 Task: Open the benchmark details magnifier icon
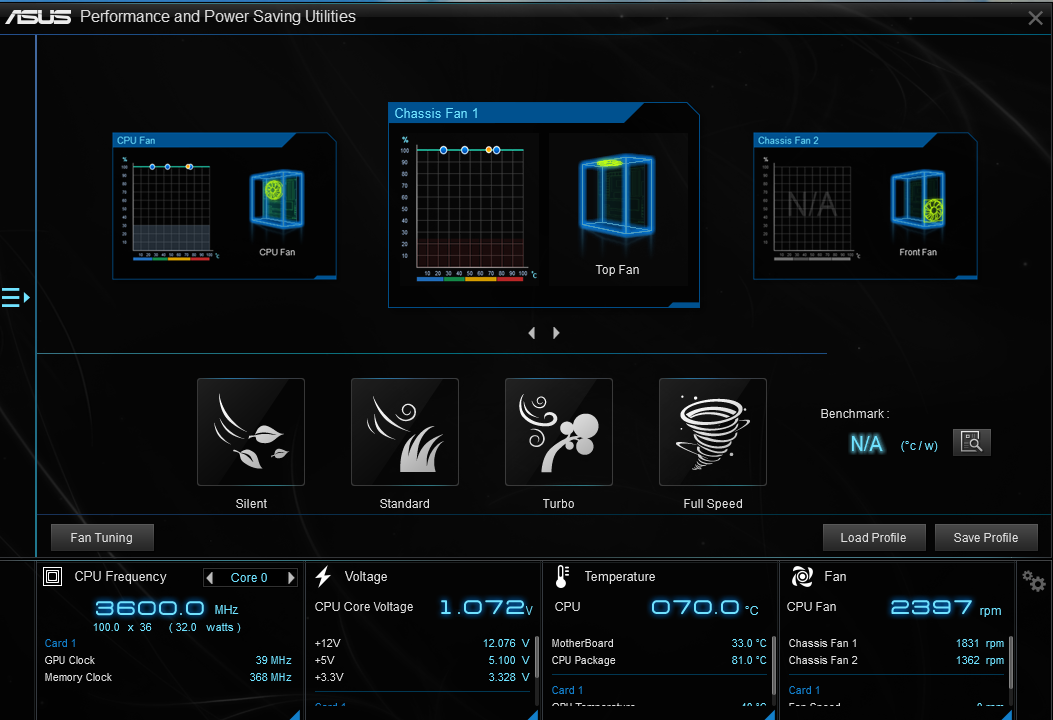point(971,442)
